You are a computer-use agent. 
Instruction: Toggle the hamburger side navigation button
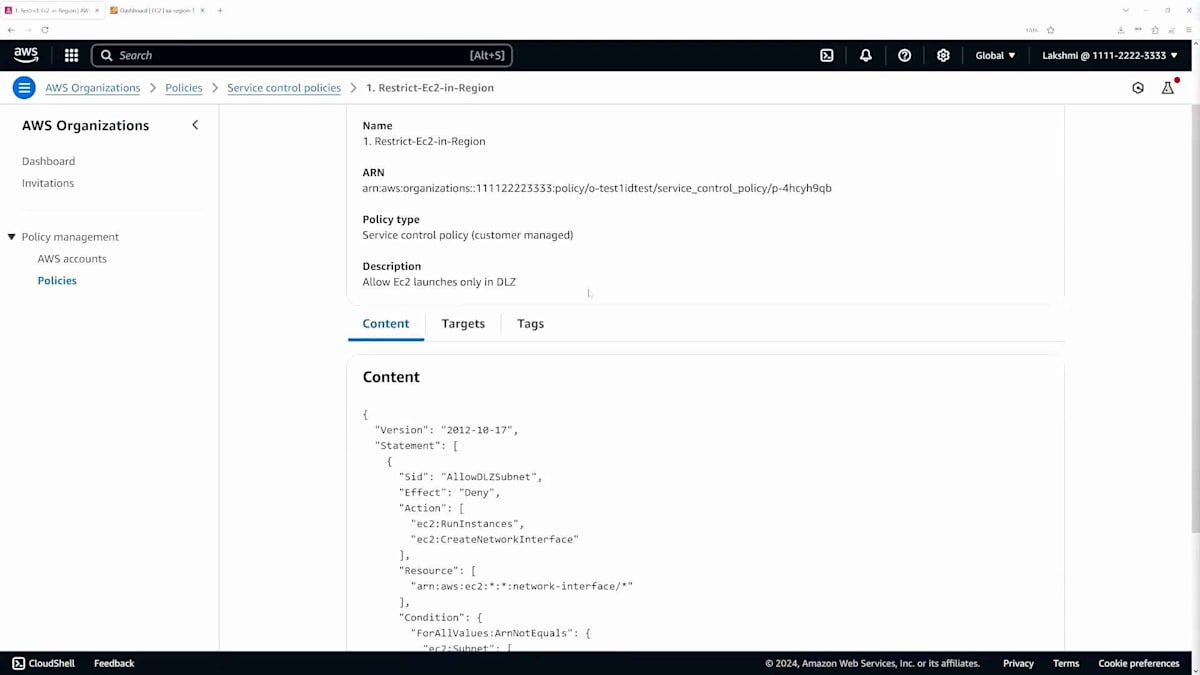coord(24,88)
